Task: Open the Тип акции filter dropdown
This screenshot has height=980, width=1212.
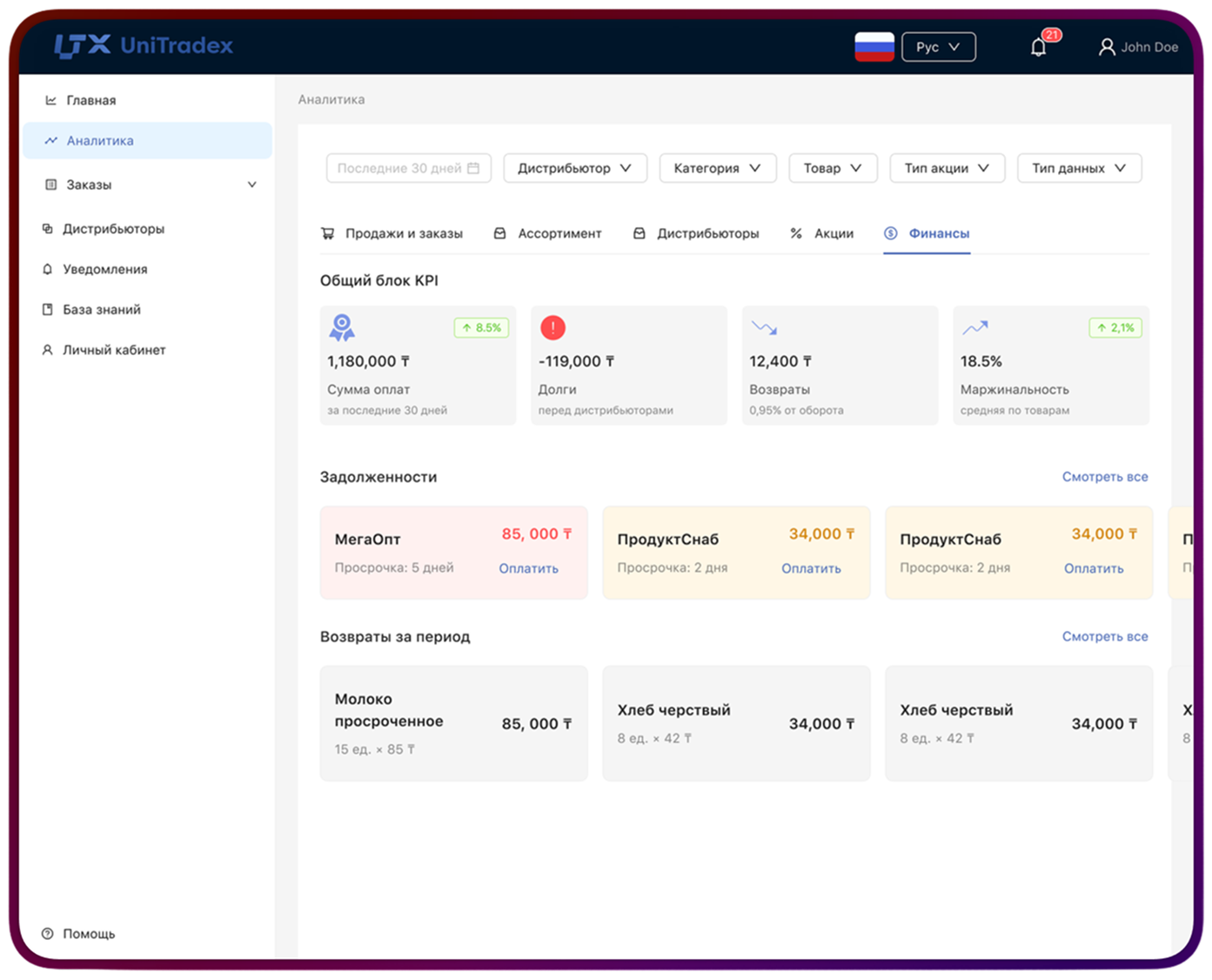Action: click(x=947, y=168)
